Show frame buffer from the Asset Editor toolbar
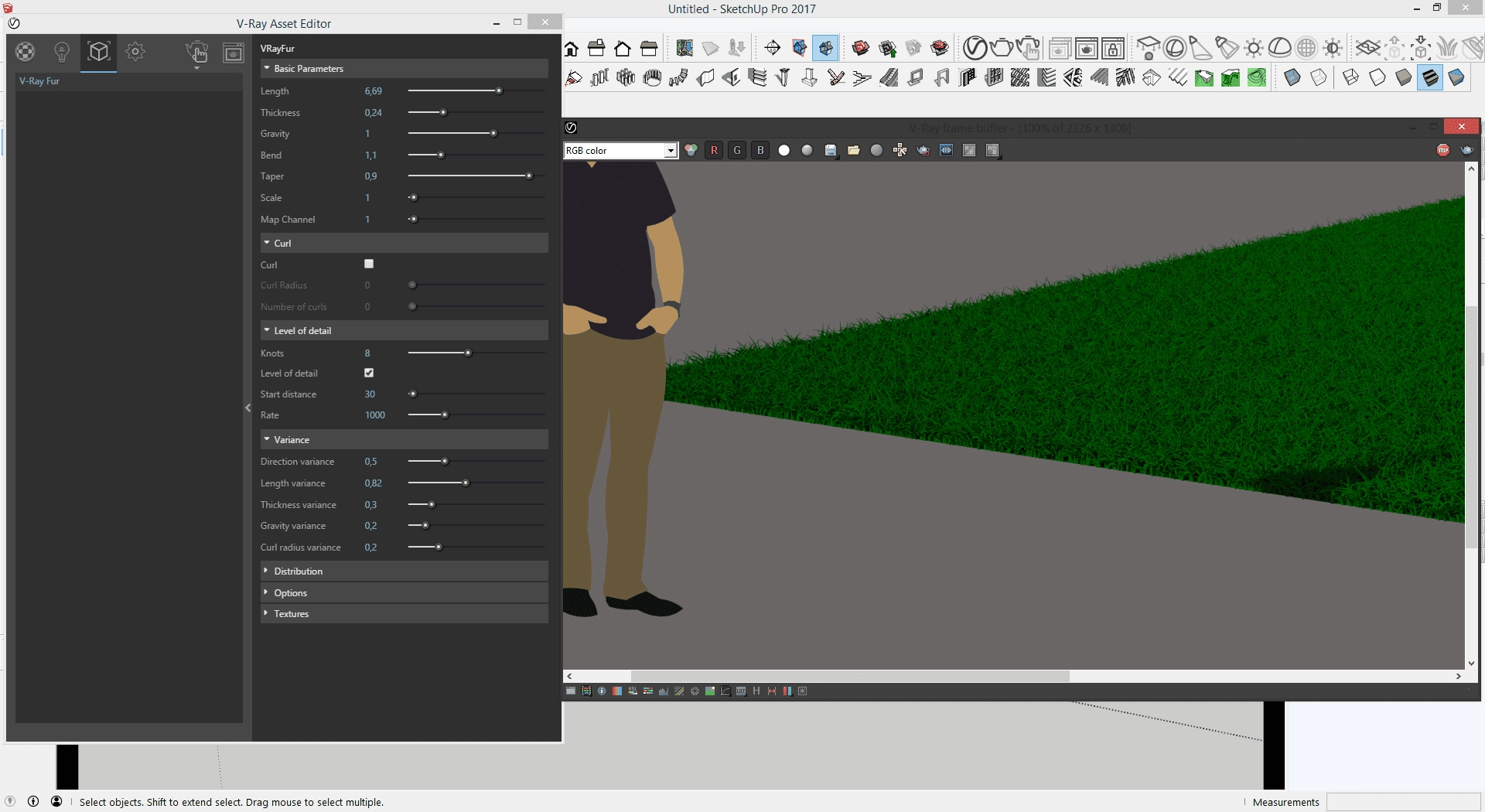 pyautogui.click(x=233, y=52)
